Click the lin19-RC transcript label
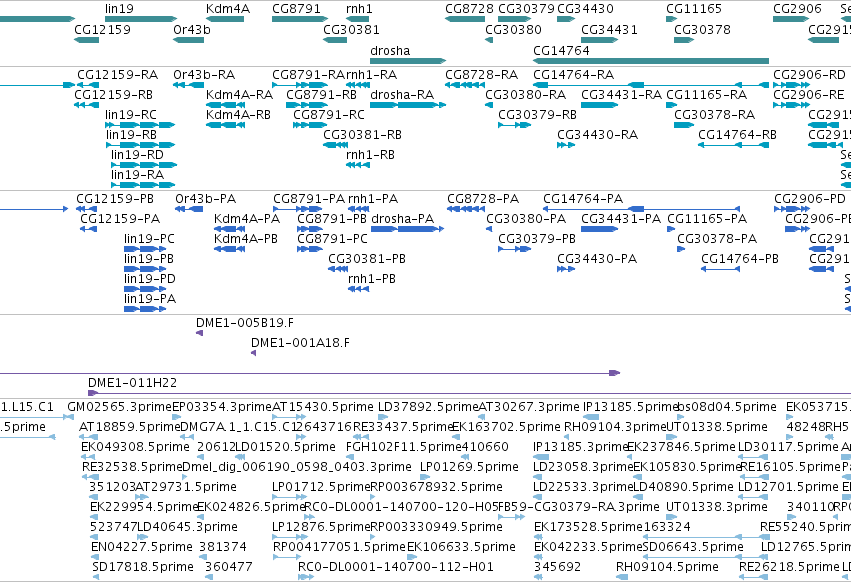 131,115
